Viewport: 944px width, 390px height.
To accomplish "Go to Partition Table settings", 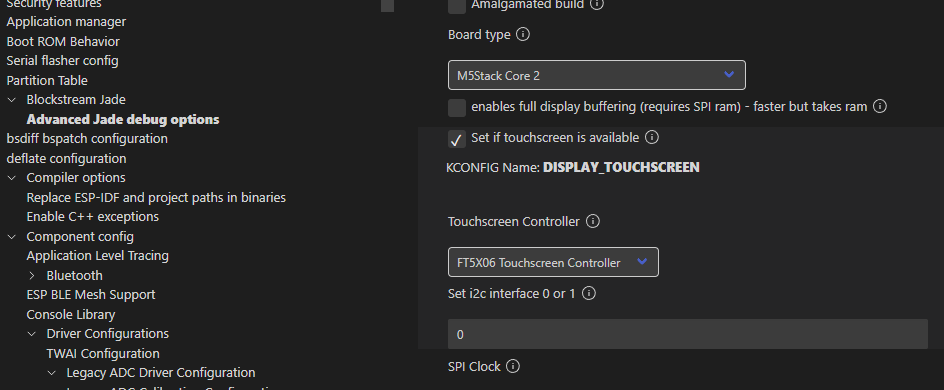I will [x=47, y=80].
